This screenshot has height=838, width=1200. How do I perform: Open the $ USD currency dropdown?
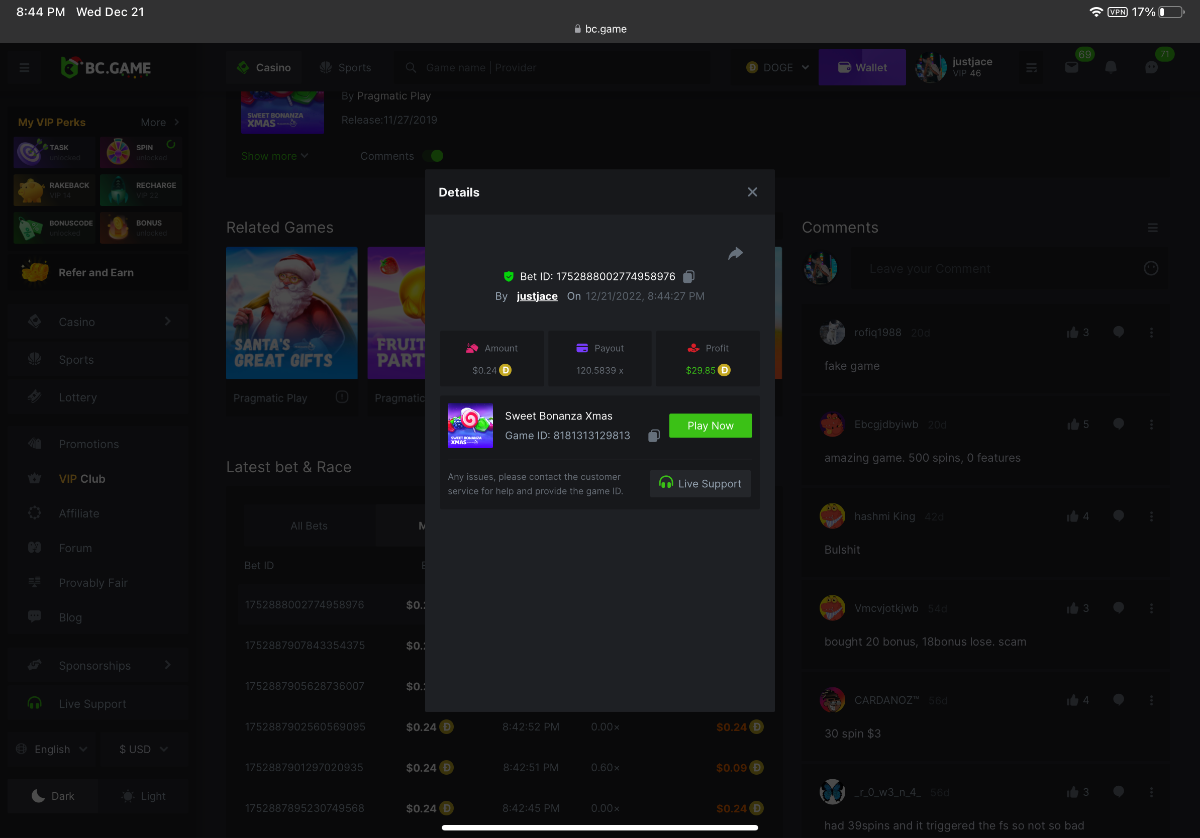(142, 749)
